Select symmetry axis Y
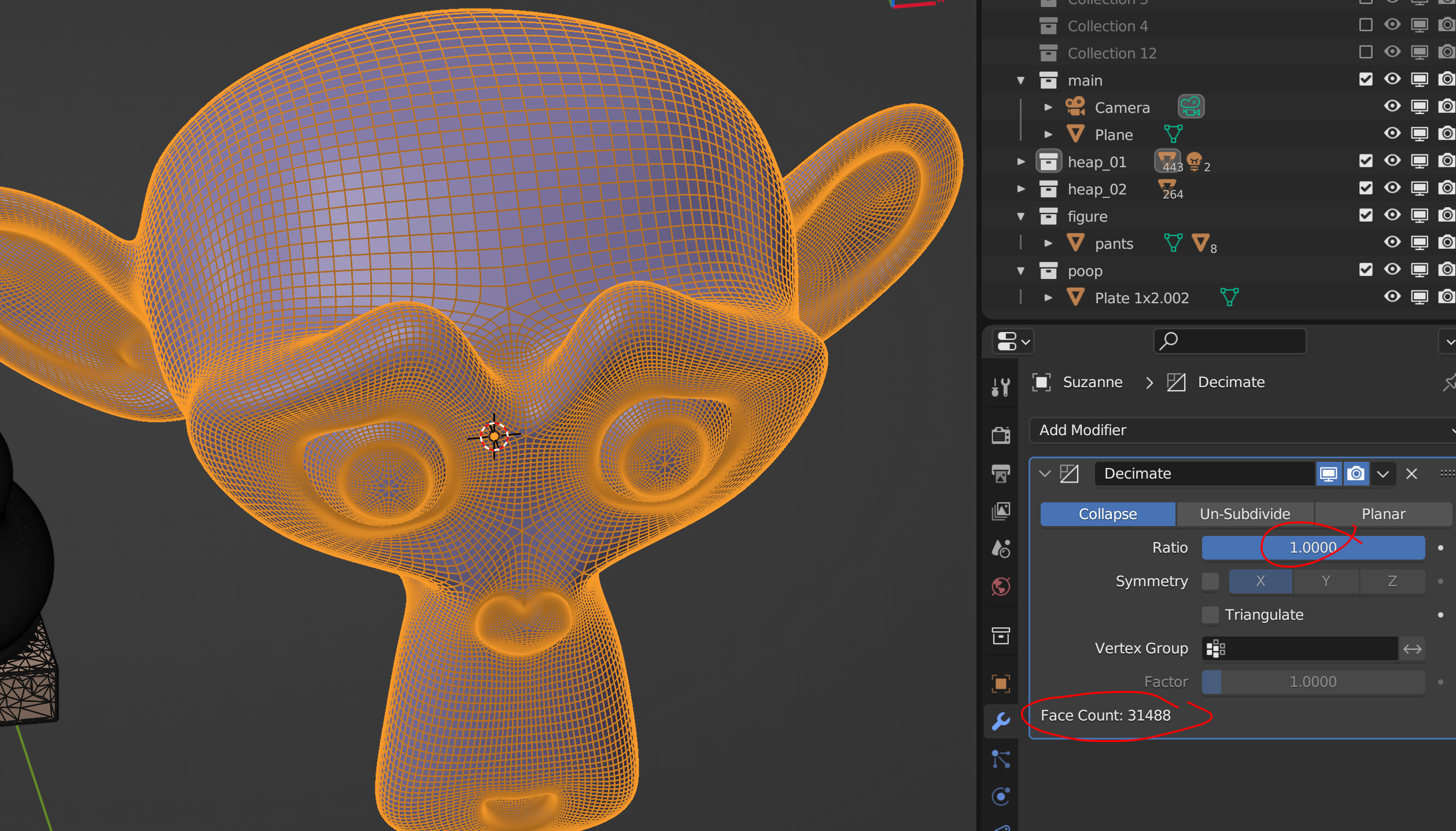The image size is (1456, 831). (x=1326, y=581)
